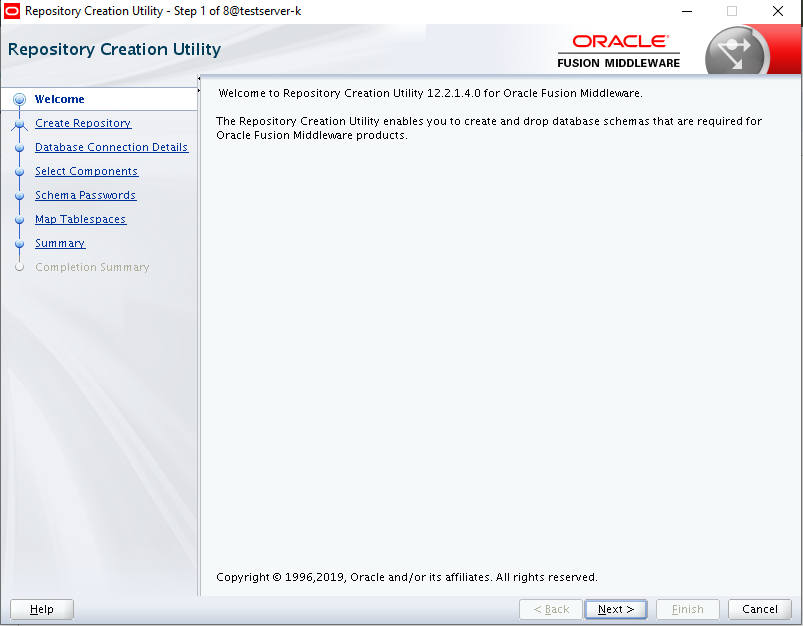Click the Oracle icon in title bar
This screenshot has height=626, width=803.
pos(12,11)
